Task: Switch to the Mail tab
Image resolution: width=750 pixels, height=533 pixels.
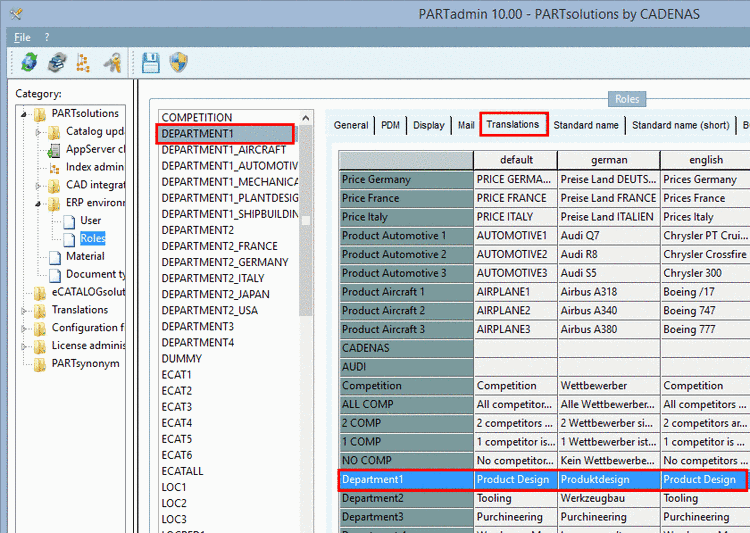Action: 466,125
